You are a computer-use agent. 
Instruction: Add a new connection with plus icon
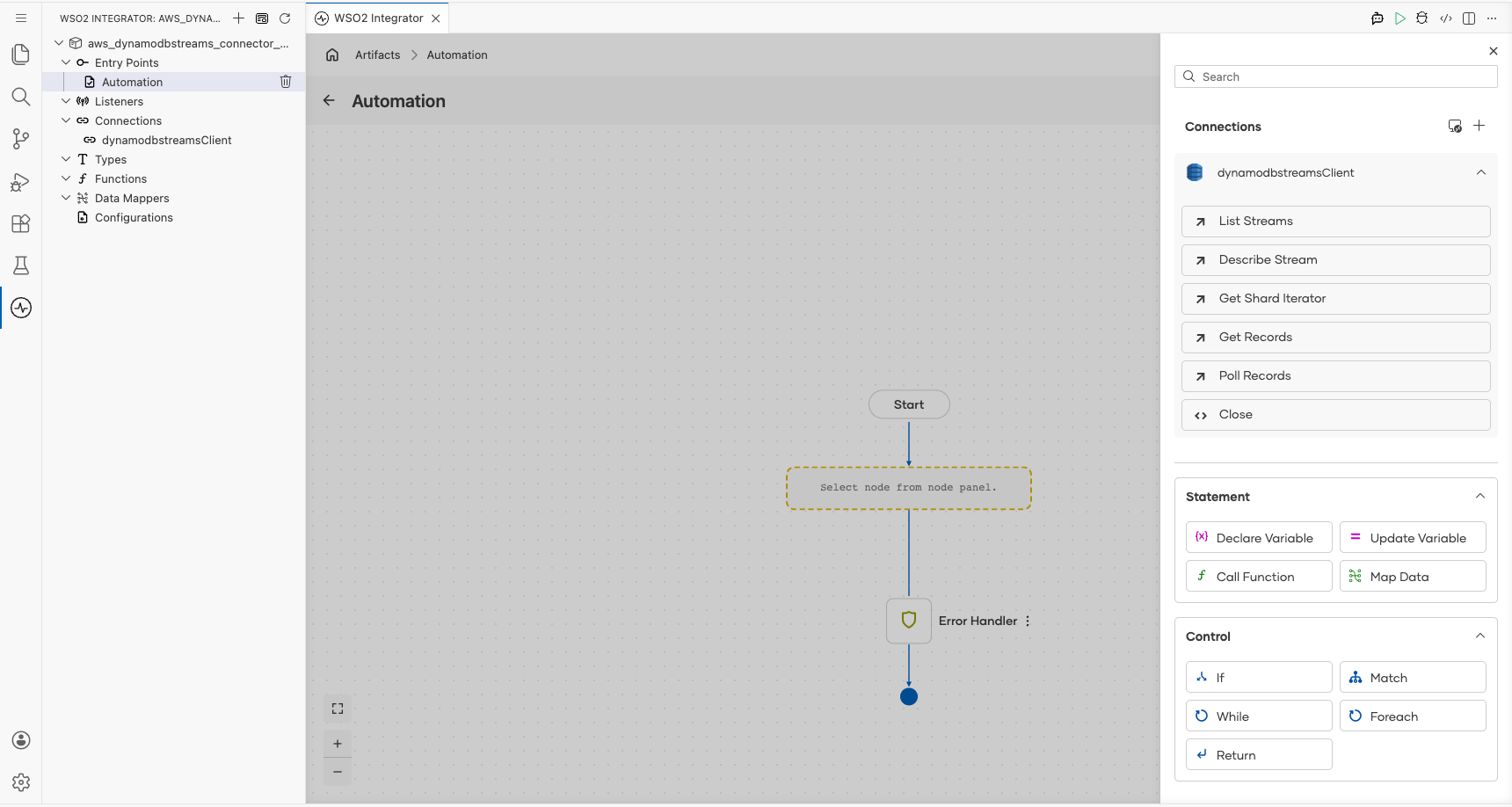(x=1479, y=126)
